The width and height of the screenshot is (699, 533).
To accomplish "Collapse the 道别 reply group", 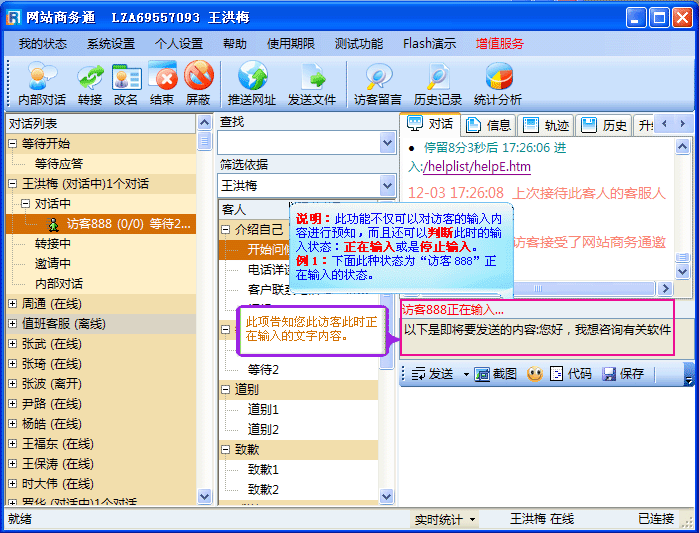I will 226,389.
